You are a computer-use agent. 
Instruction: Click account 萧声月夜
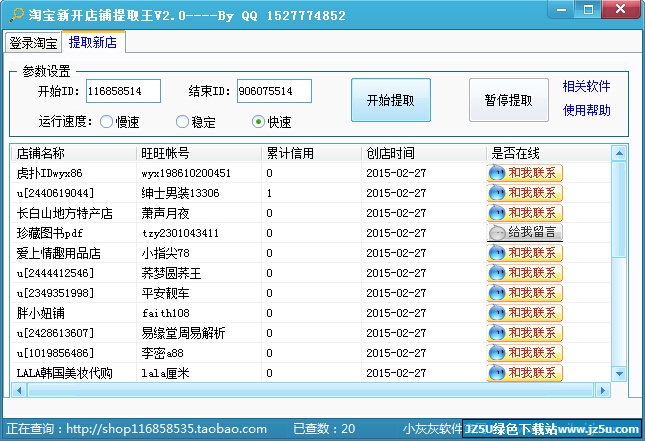tap(165, 213)
